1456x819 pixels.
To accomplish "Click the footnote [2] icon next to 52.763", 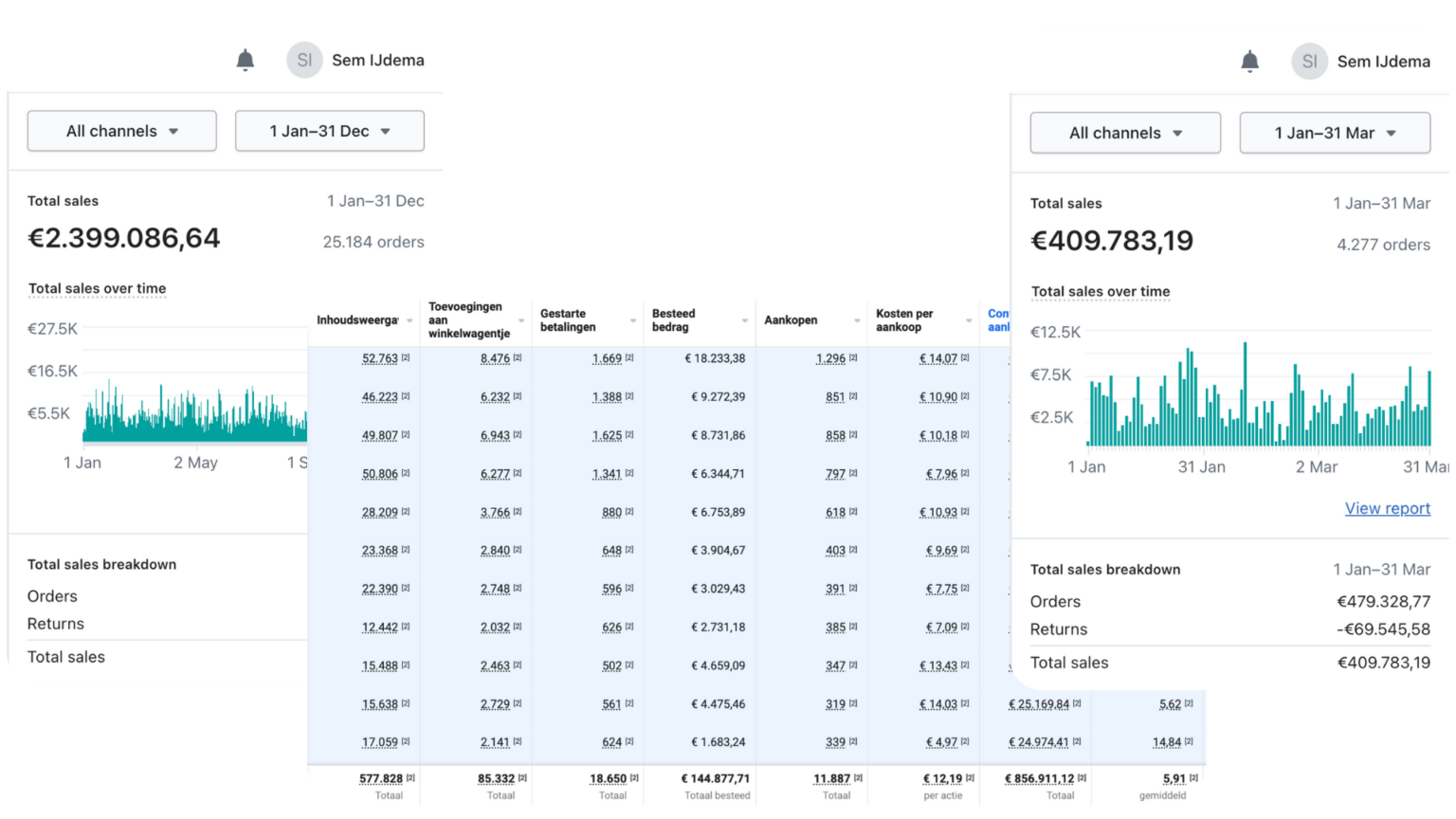I will [406, 358].
